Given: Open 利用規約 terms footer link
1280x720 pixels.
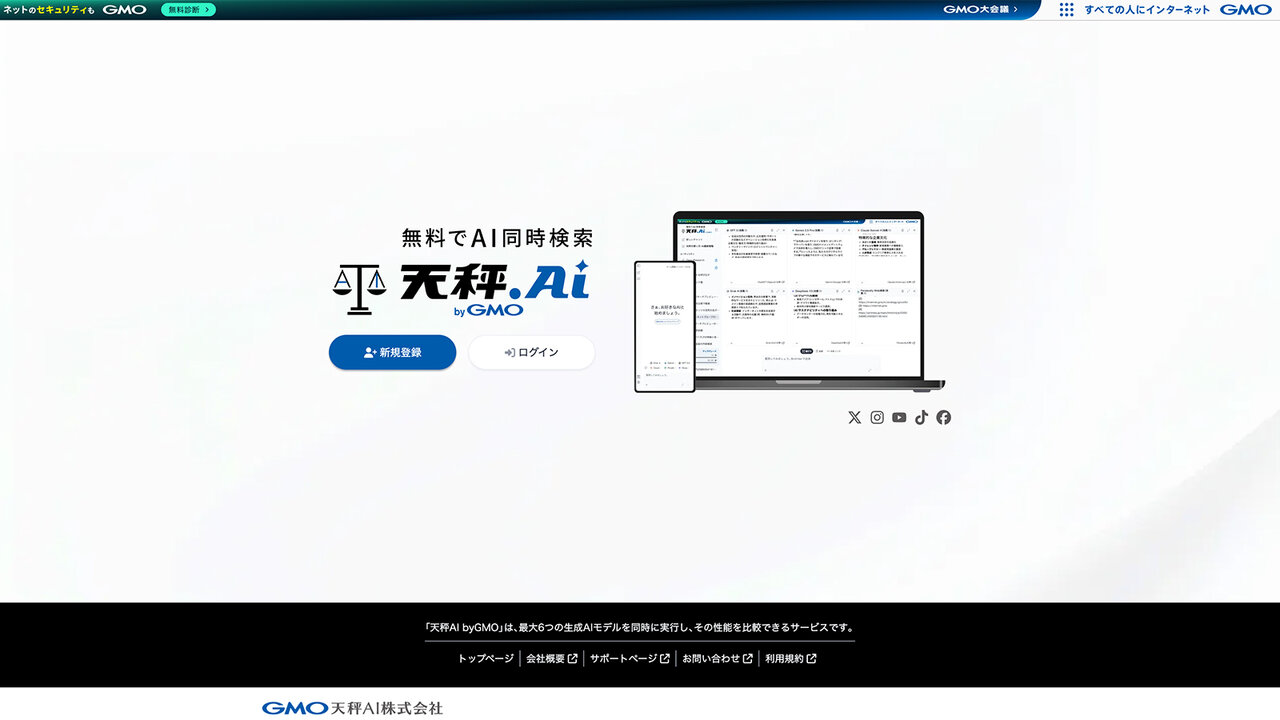Looking at the screenshot, I should (790, 658).
